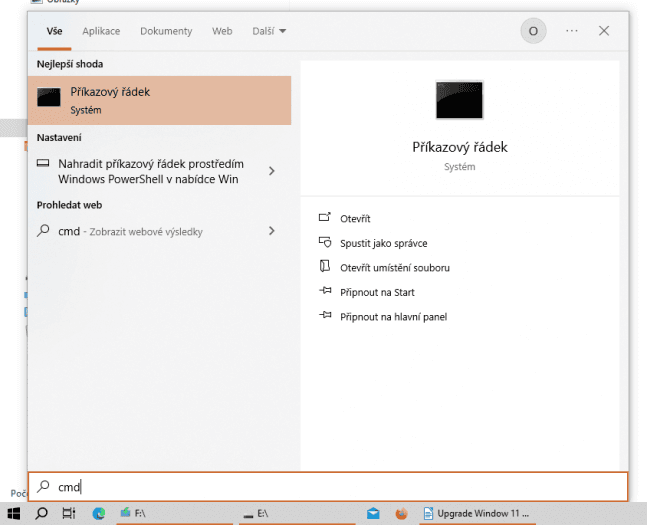Click the Command Prompt icon in best match
The width and height of the screenshot is (647, 525).
49,97
